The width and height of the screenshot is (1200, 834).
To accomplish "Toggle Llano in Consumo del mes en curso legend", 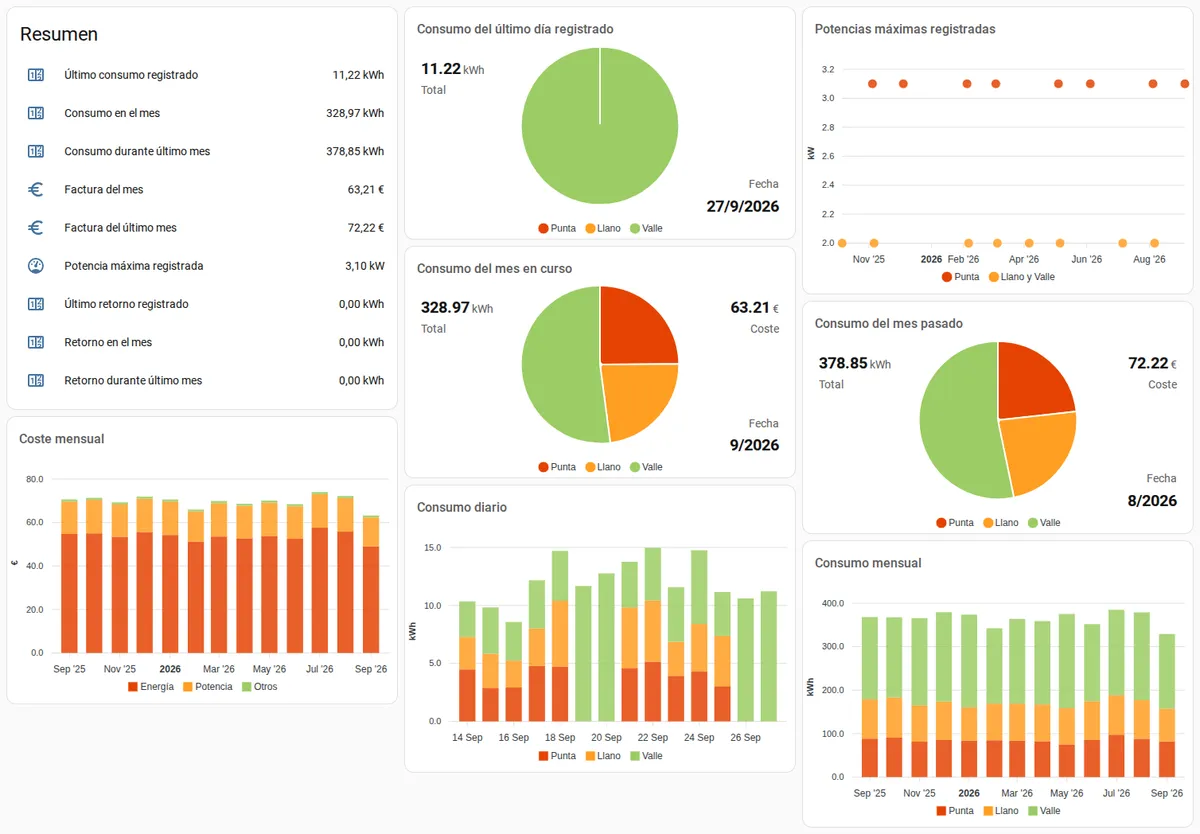I will (603, 467).
